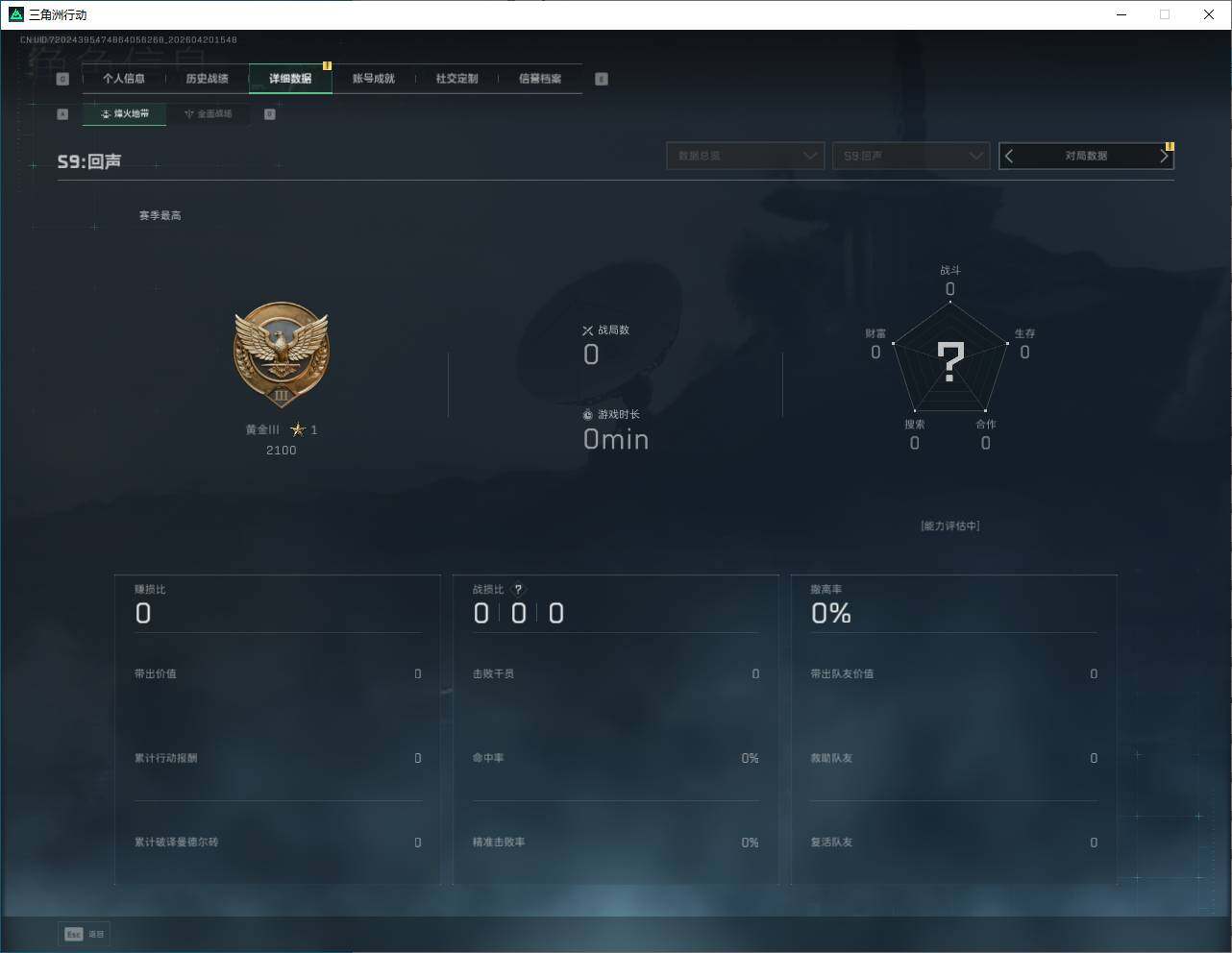Image resolution: width=1232 pixels, height=953 pixels.
Task: Click the 救助队友 row
Action: tap(953, 758)
